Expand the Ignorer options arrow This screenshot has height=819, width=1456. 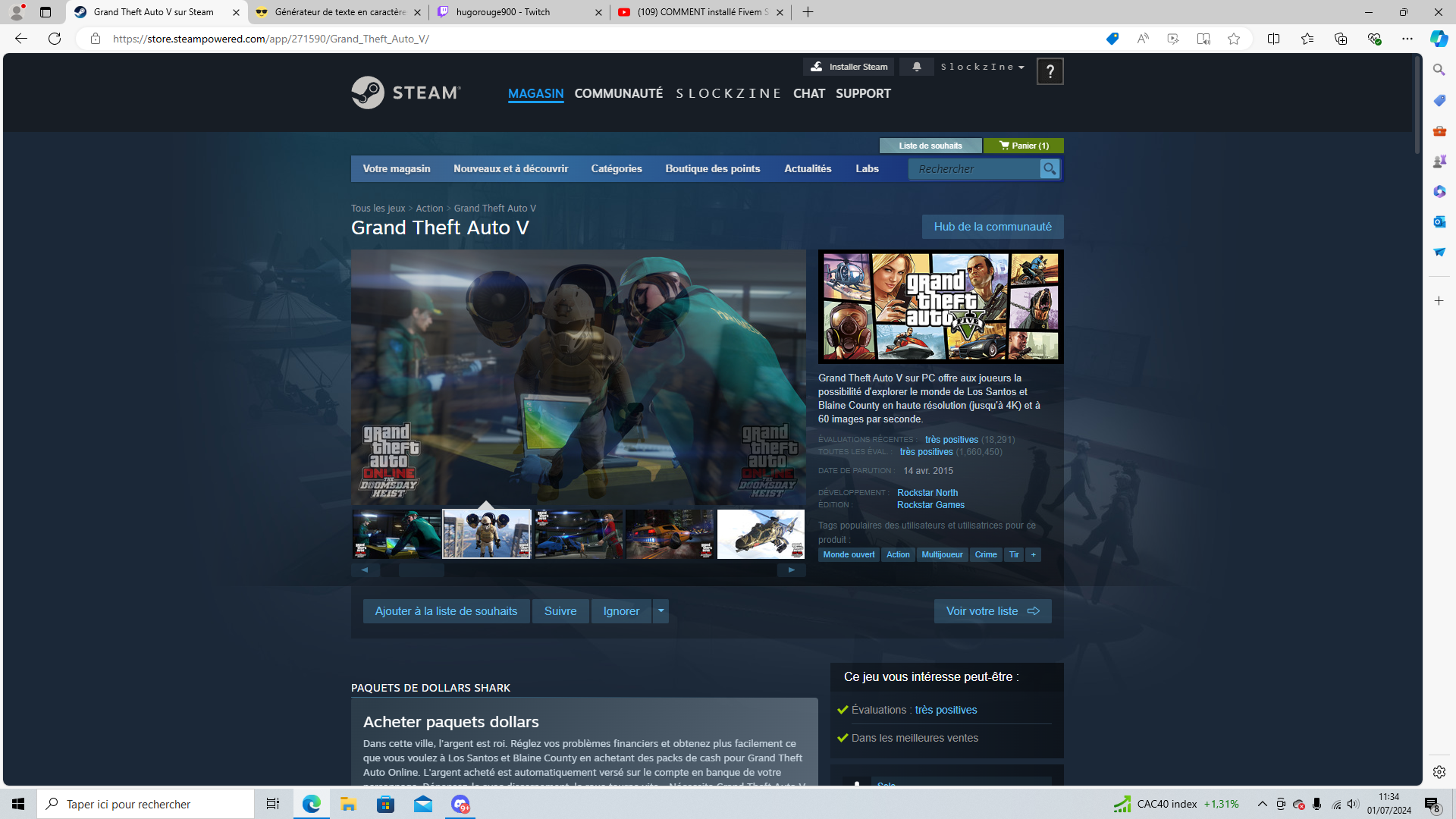(661, 611)
